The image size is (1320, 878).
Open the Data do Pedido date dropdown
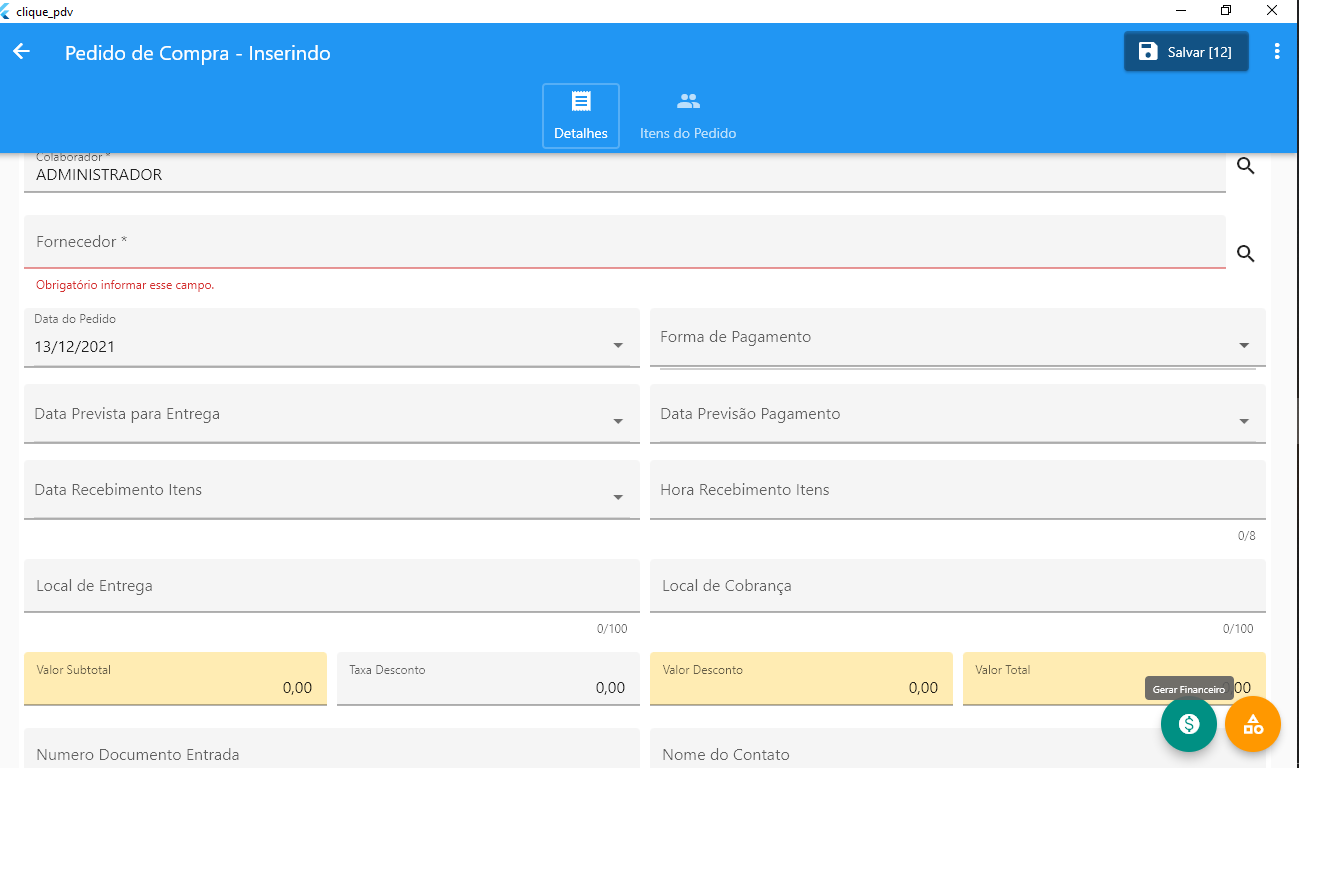[332, 338]
